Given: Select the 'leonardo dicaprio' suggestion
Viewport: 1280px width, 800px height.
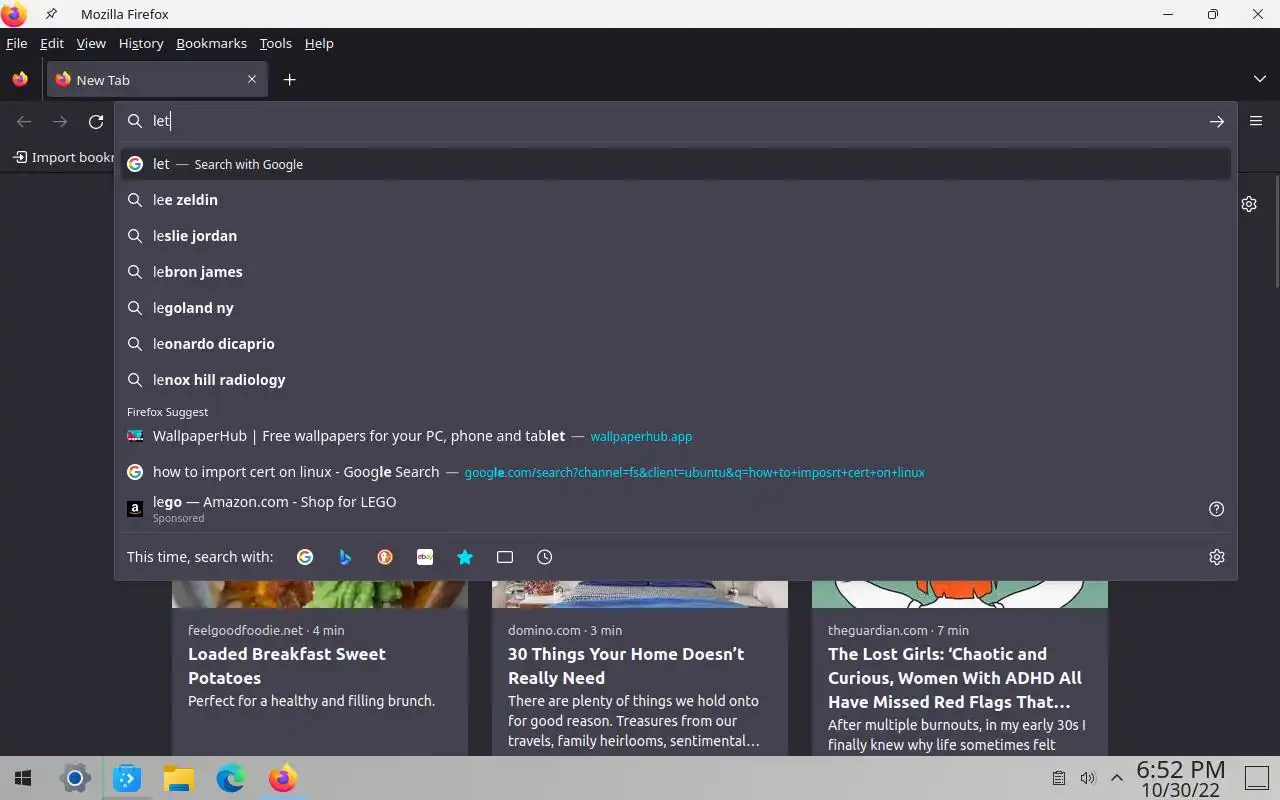Looking at the screenshot, I should 675,344.
